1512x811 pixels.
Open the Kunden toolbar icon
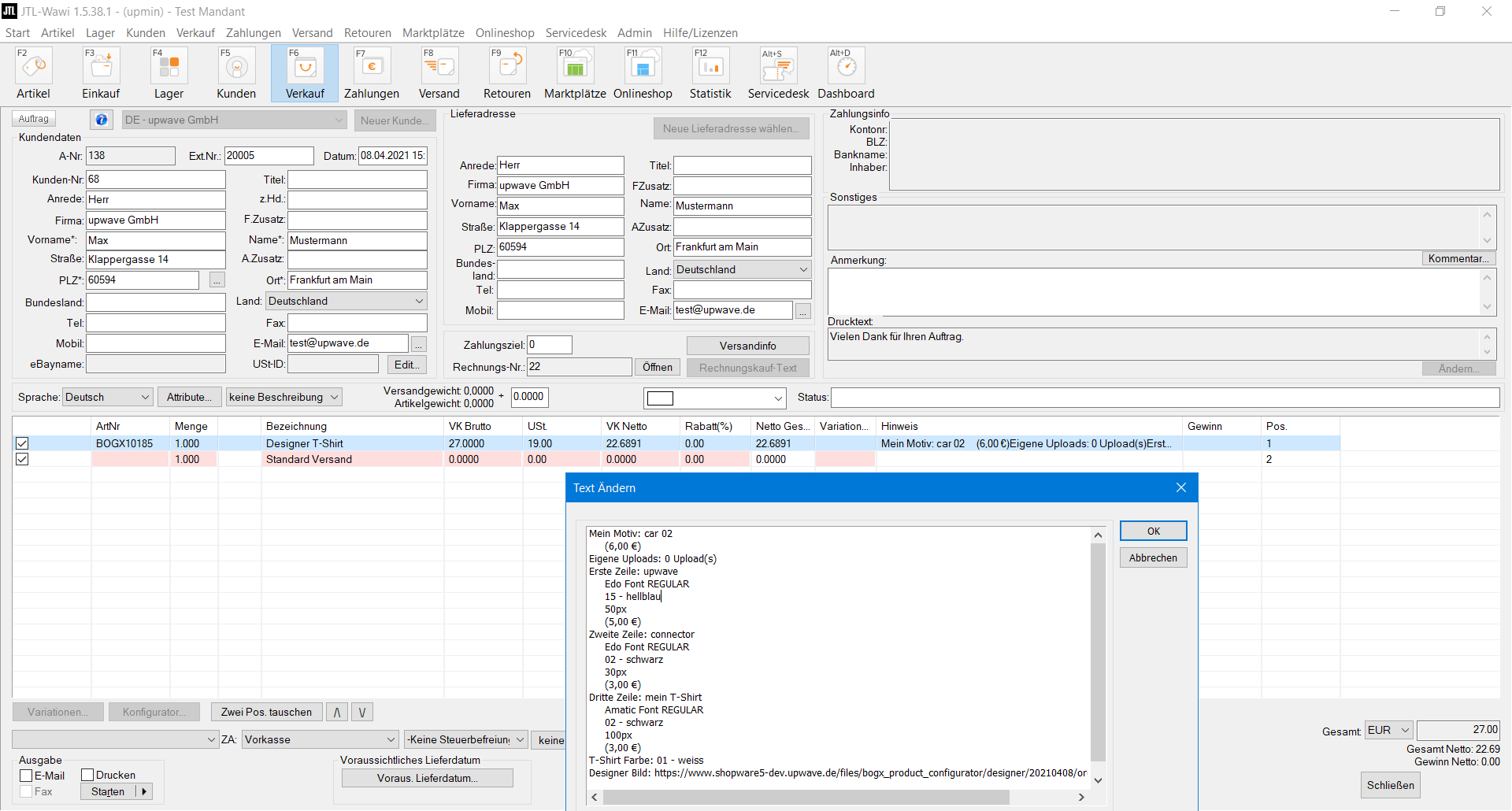coord(237,73)
